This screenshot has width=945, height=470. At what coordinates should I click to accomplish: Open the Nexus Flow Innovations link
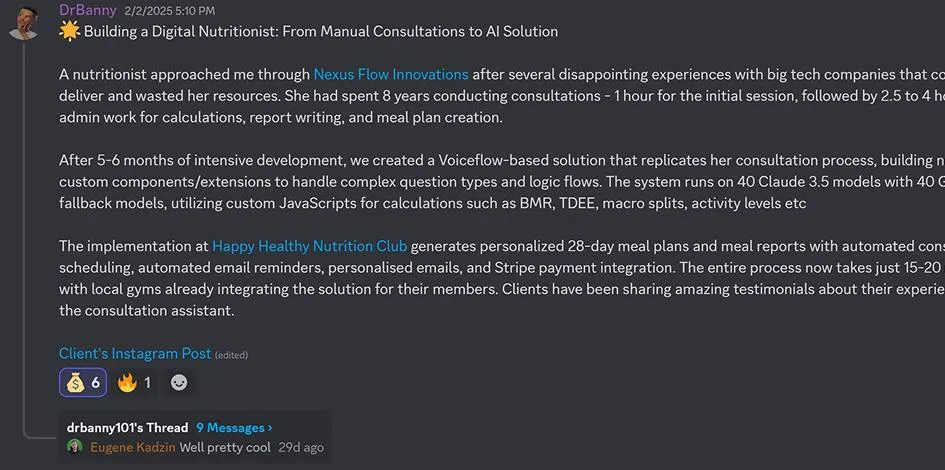coord(391,75)
